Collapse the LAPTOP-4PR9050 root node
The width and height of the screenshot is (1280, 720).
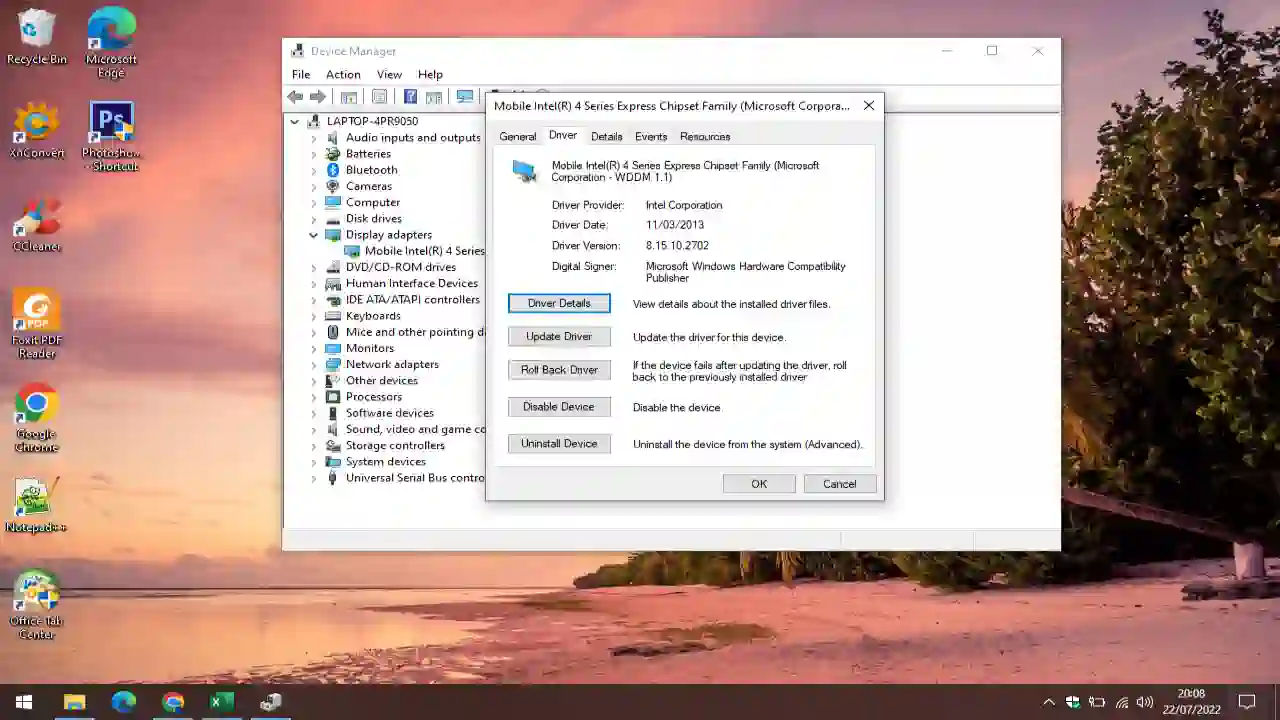pos(294,122)
